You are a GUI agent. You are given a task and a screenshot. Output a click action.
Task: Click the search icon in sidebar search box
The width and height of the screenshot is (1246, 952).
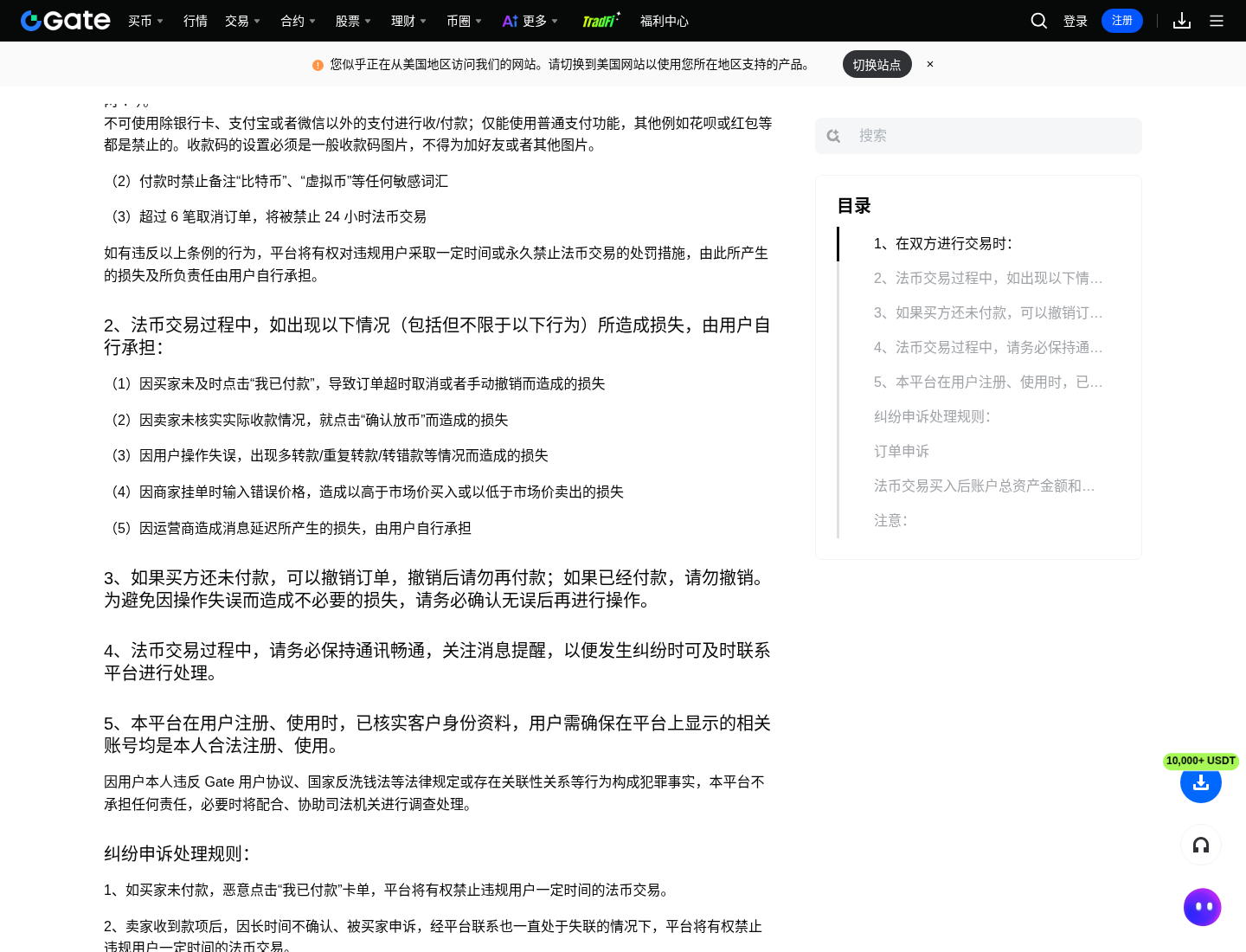833,136
